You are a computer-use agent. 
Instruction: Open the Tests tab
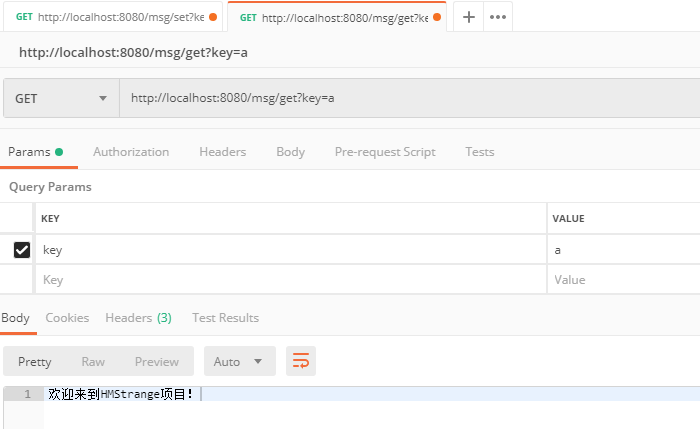(479, 152)
